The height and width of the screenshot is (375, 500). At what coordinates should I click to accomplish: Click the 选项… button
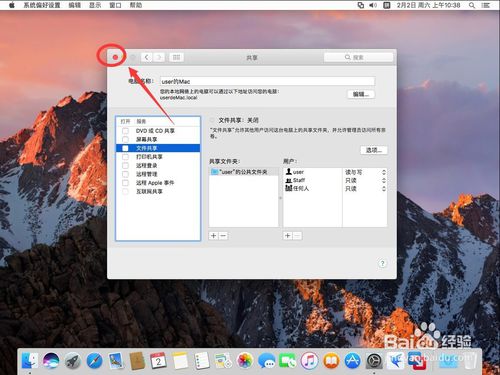pos(374,150)
